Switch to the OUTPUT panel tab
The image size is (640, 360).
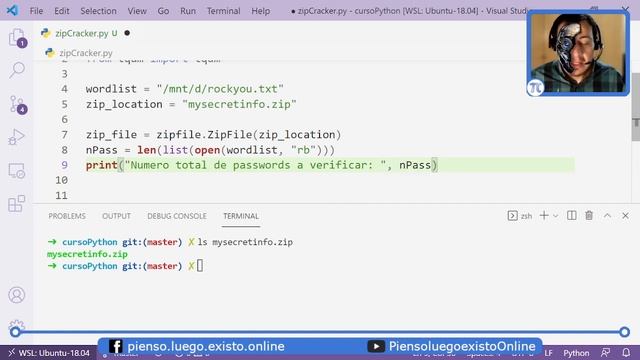point(116,216)
